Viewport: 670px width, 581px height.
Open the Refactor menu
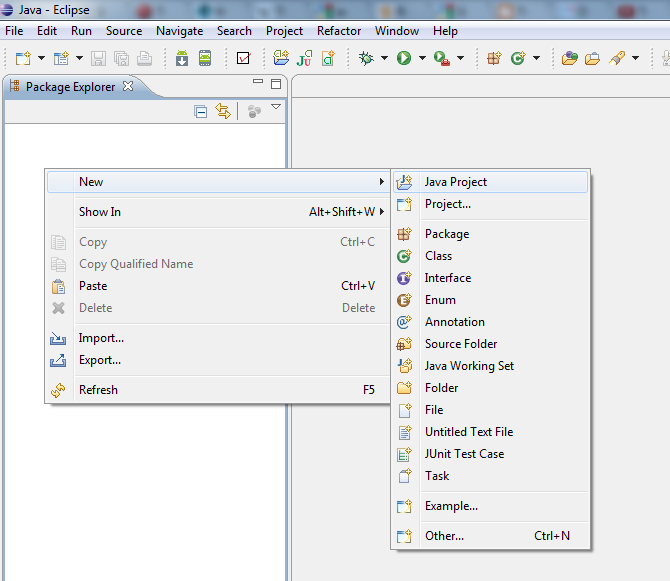(x=339, y=31)
